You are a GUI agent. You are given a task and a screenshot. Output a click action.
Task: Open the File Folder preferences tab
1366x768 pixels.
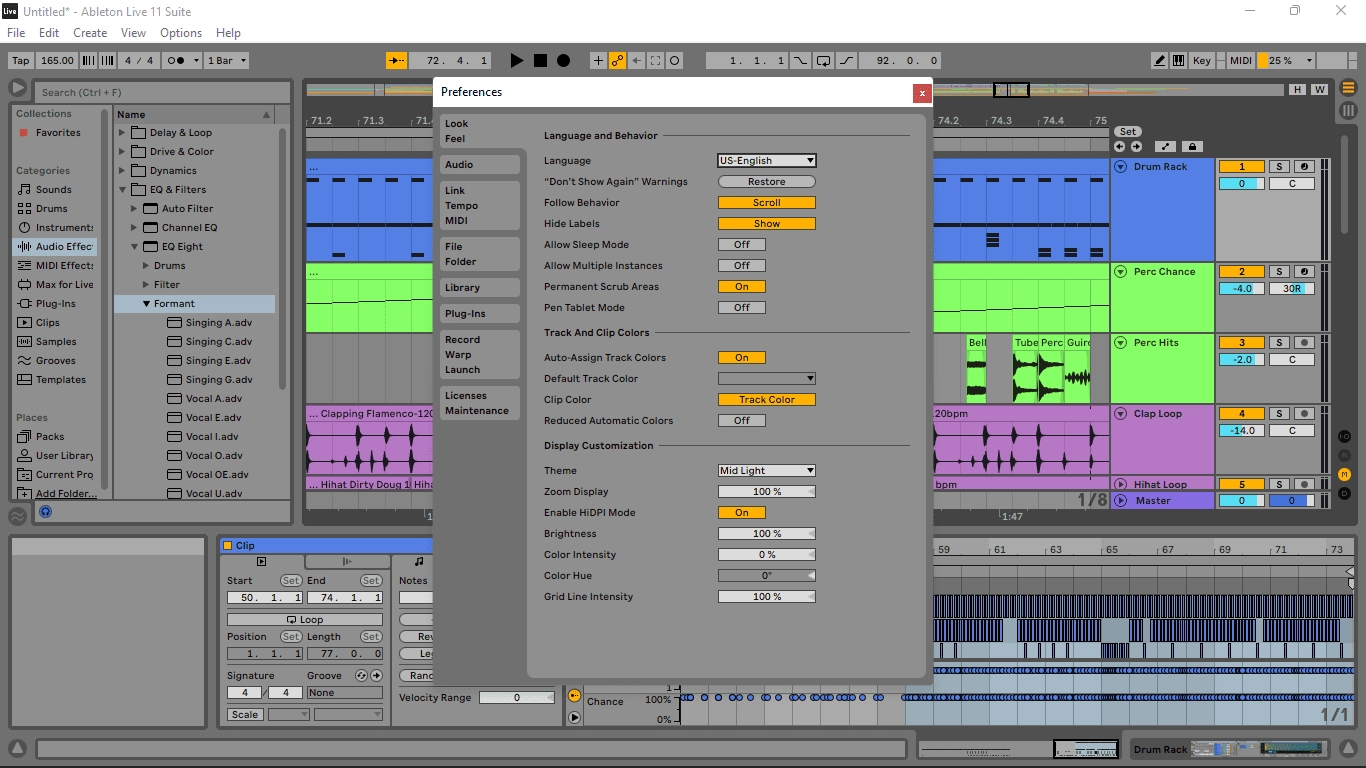click(480, 254)
